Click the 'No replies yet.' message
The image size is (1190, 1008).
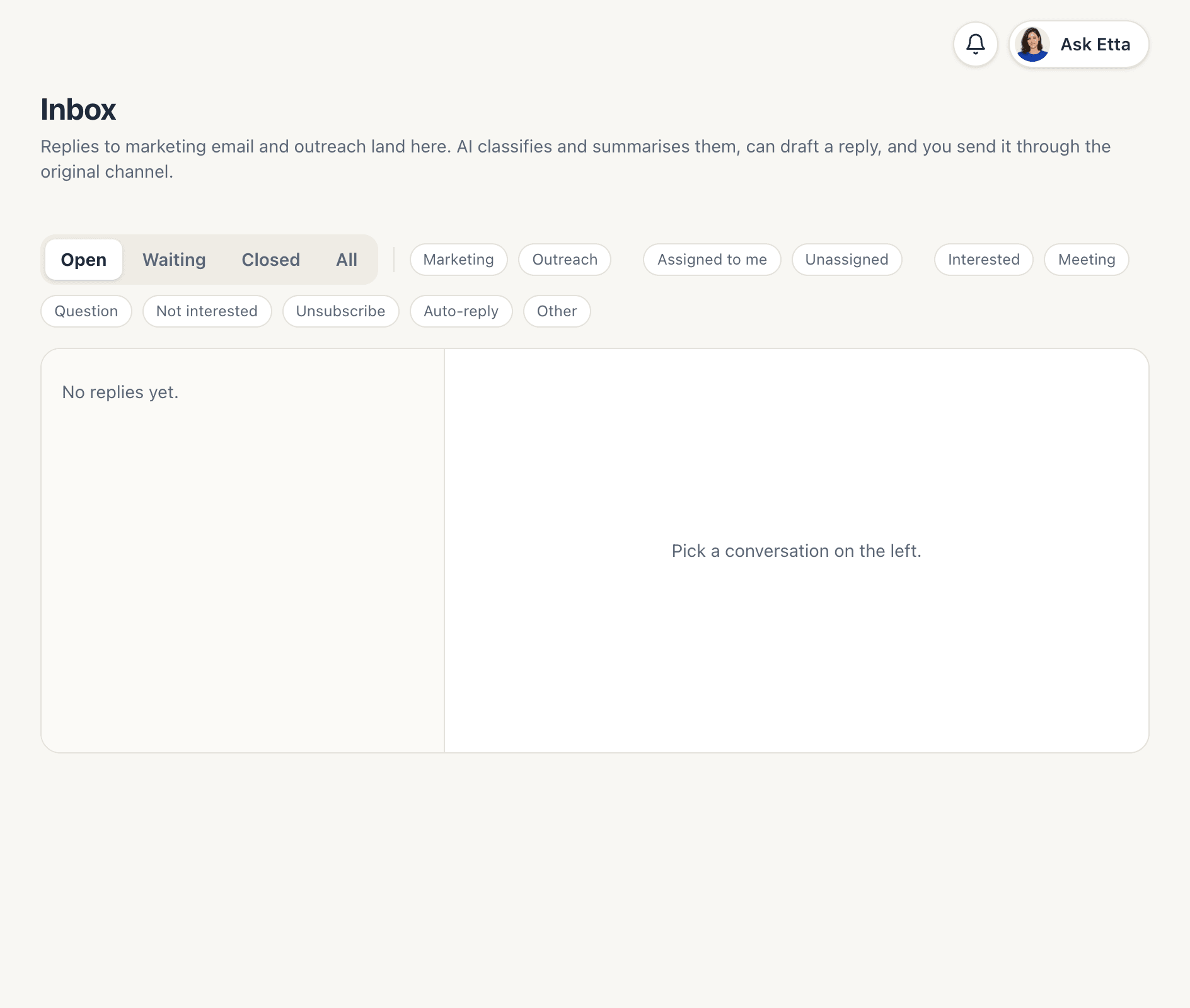[120, 392]
